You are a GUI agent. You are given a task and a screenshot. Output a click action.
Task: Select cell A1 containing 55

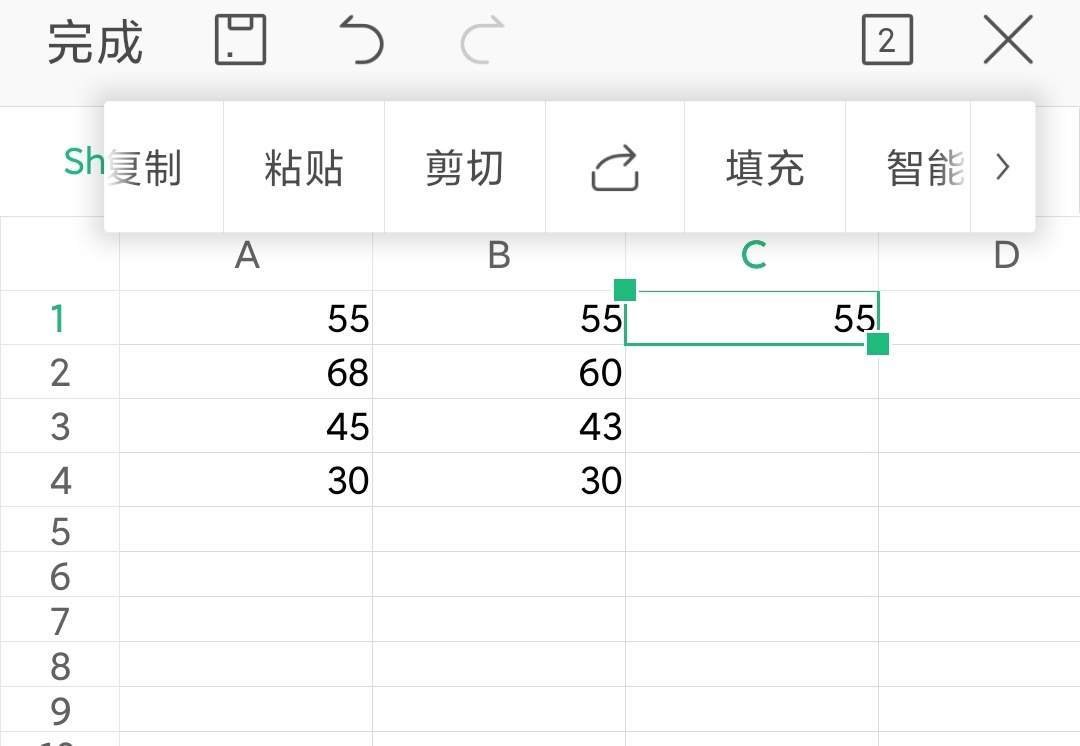coord(246,318)
